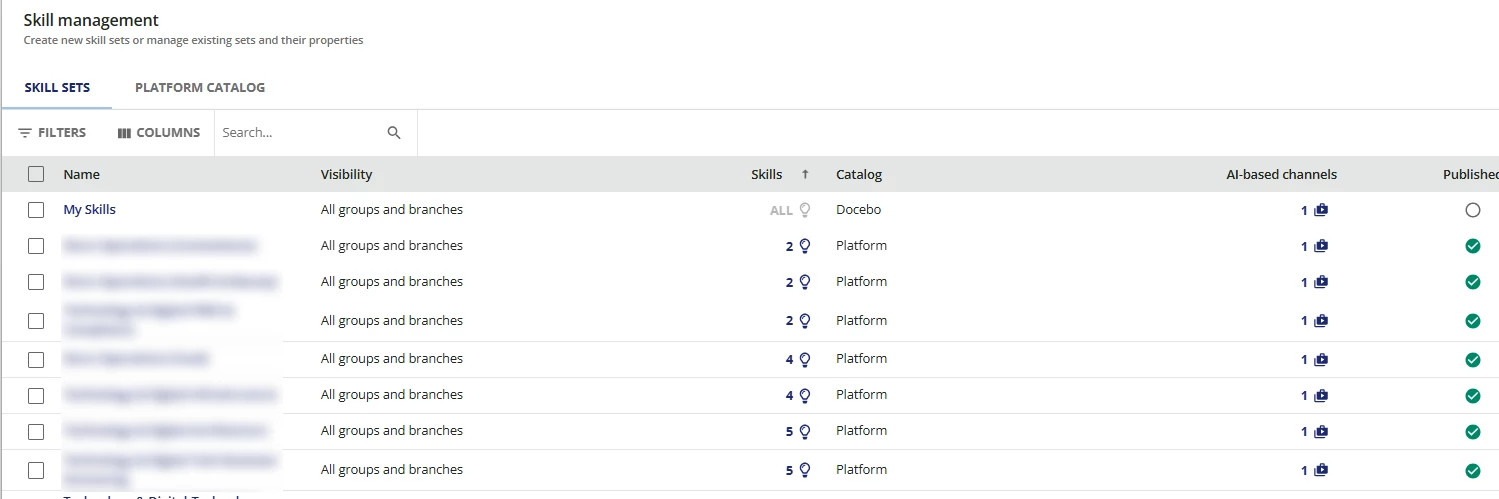1499x499 pixels.
Task: Open the Columns chooser
Action: click(x=159, y=133)
